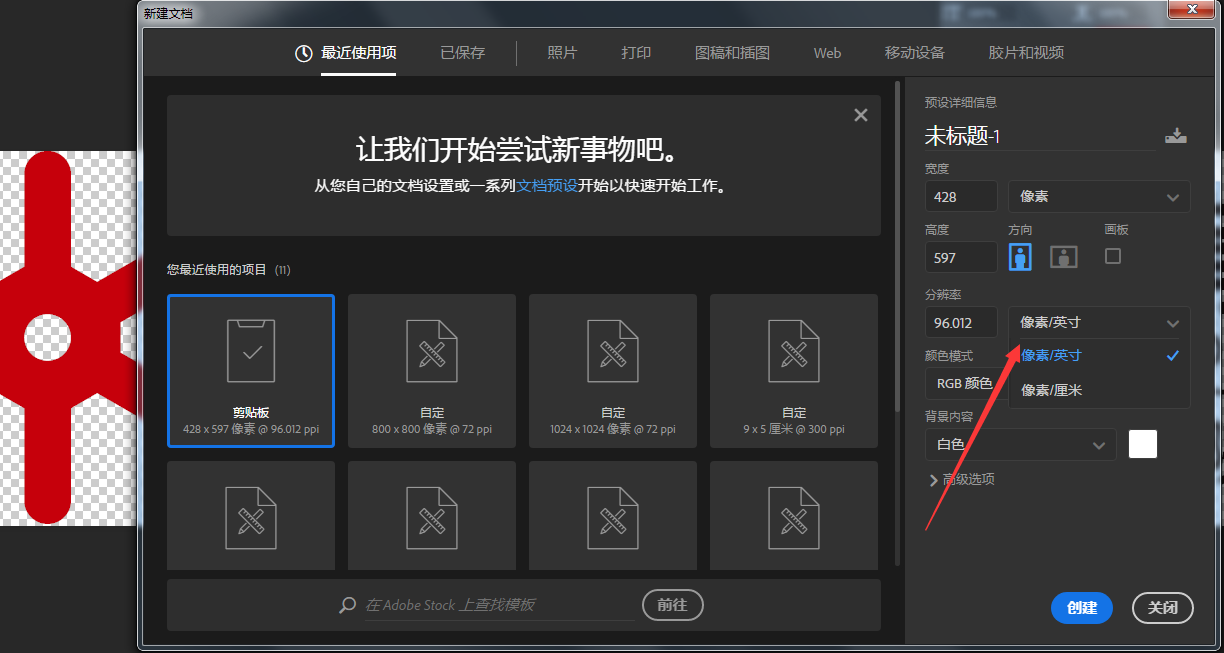Screen dimensions: 1224x653
Task: Select portrait orientation icon
Action: (1020, 257)
